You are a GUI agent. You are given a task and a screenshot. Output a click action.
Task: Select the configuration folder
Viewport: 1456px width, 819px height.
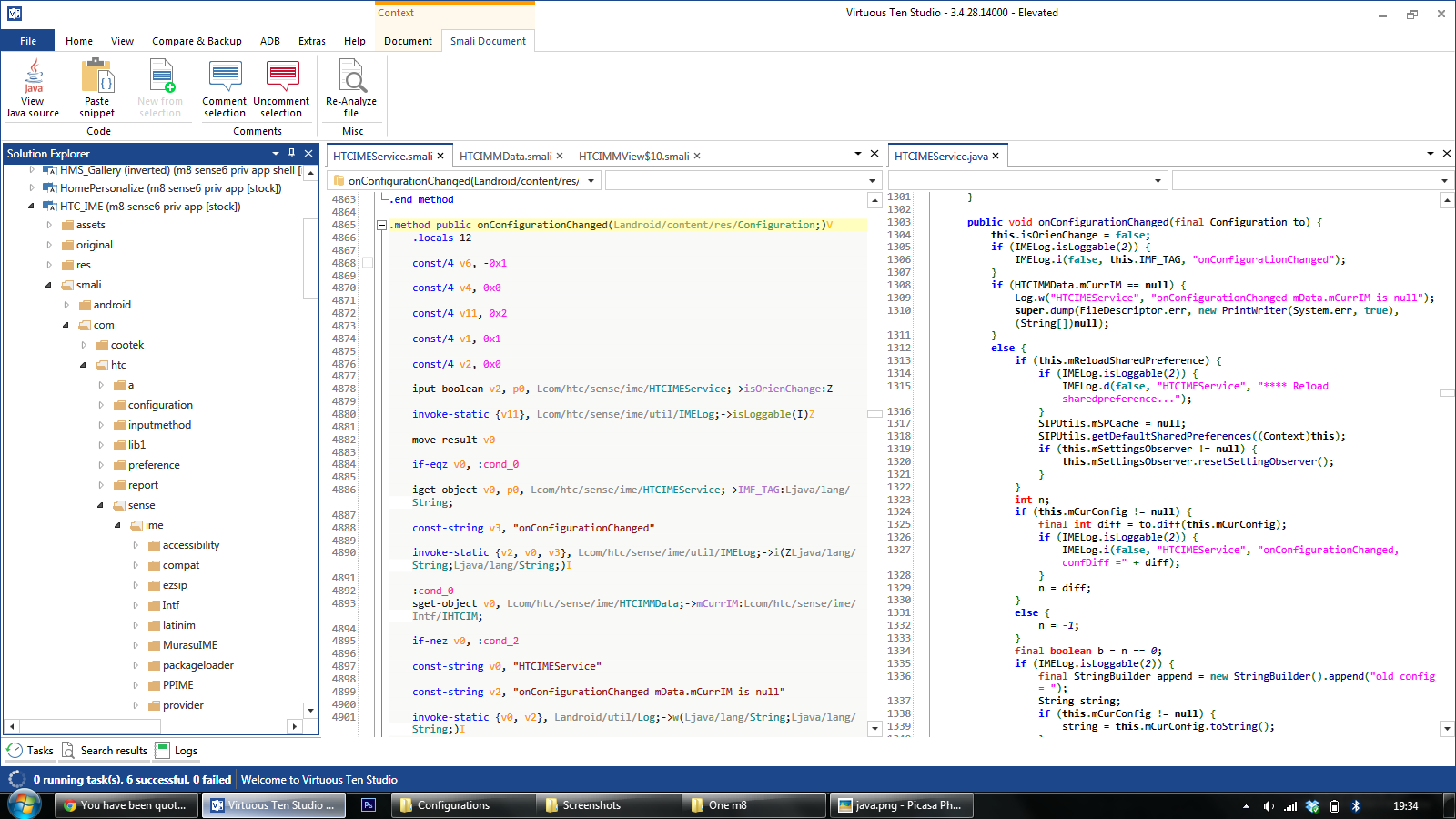tap(160, 405)
